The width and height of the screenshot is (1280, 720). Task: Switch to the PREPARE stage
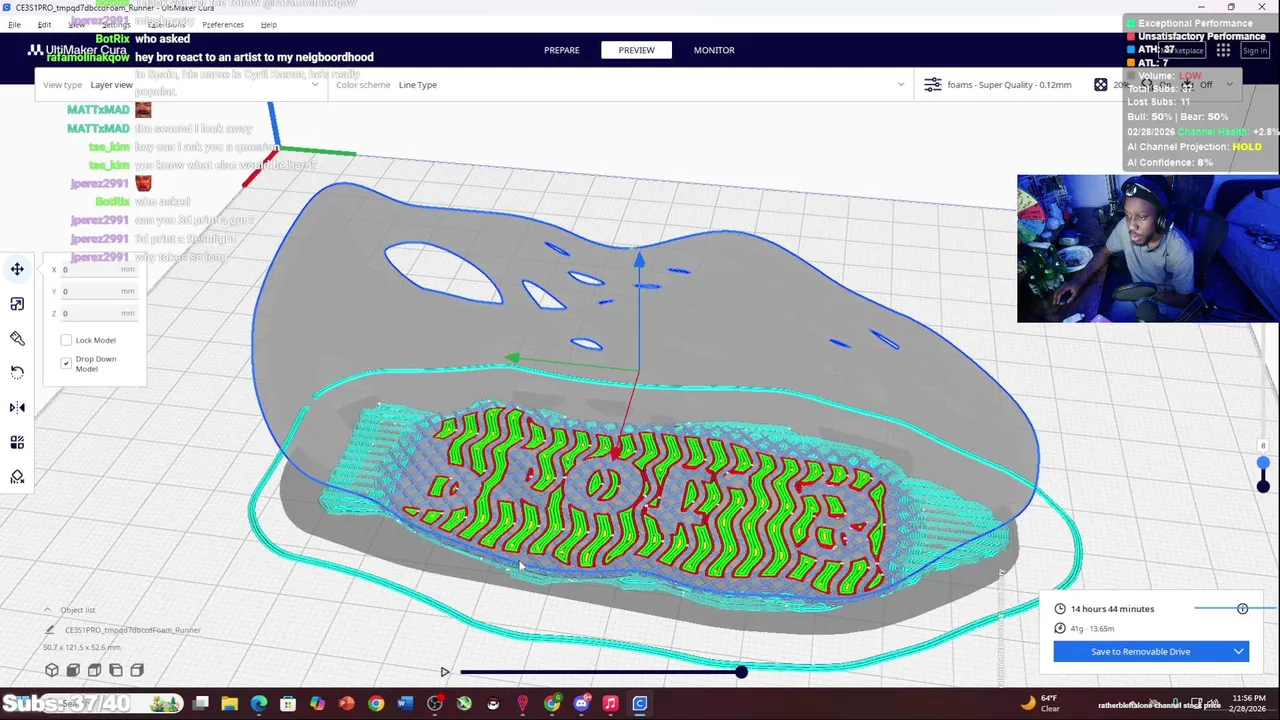pyautogui.click(x=562, y=50)
